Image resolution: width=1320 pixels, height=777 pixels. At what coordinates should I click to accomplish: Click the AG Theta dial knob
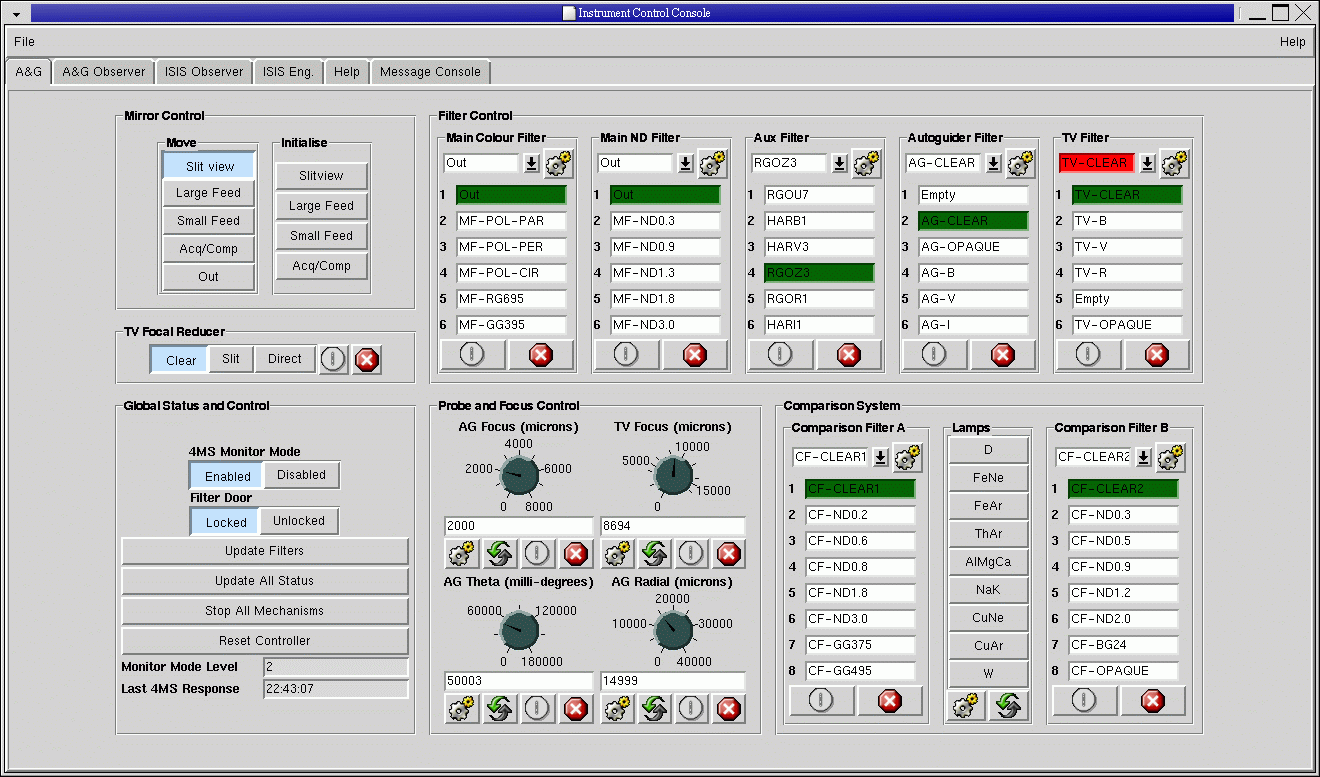[520, 630]
